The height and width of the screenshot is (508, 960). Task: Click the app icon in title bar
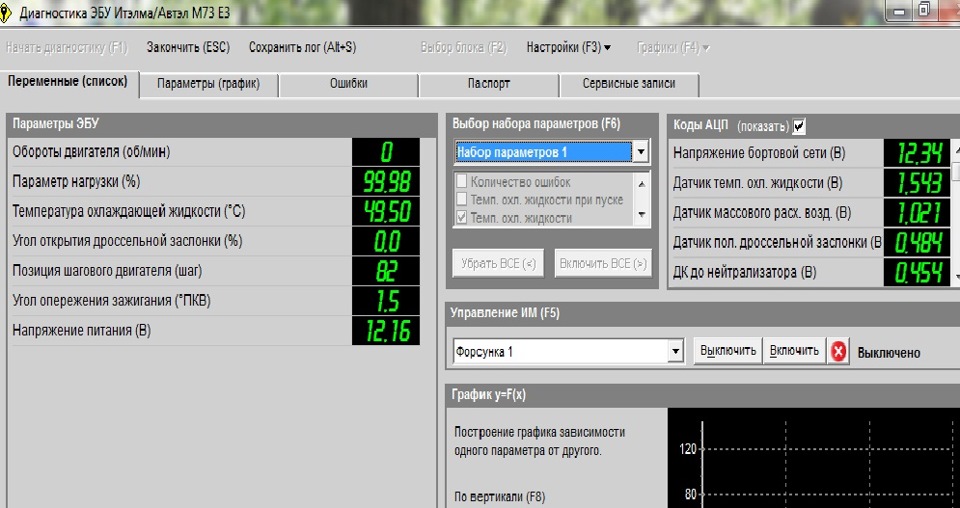[5, 12]
